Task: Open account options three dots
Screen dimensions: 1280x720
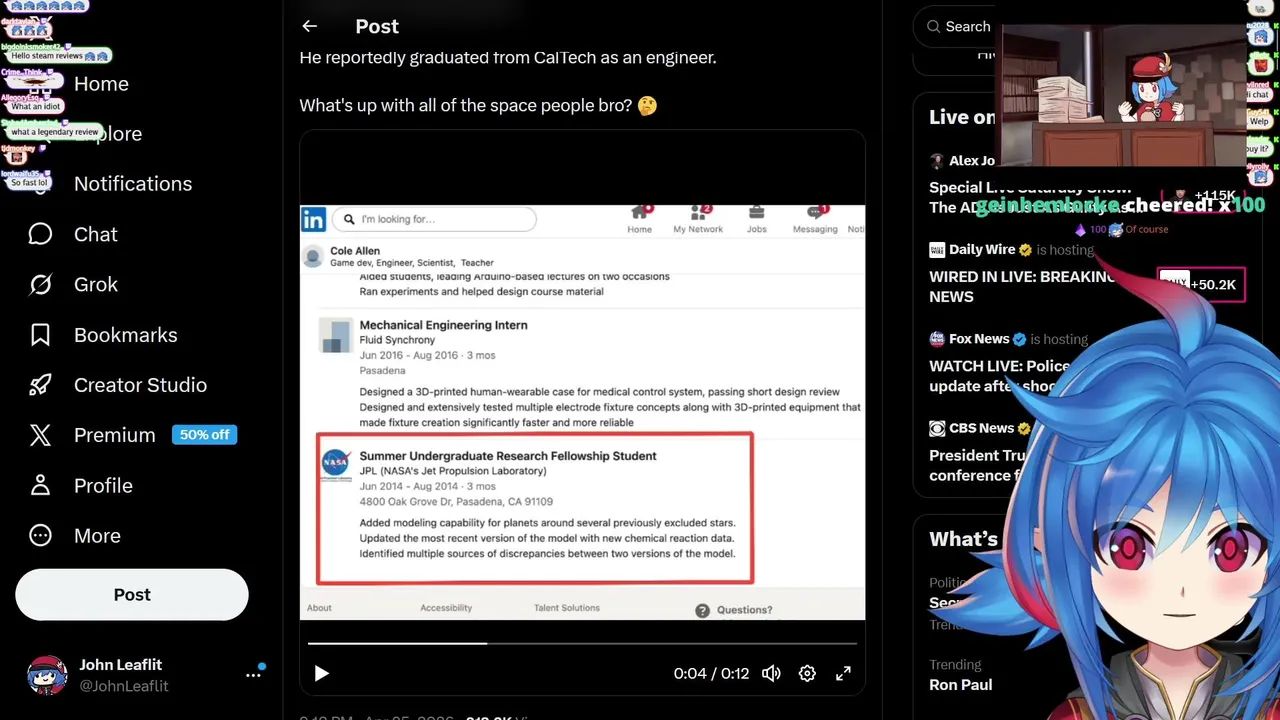Action: coord(253,675)
